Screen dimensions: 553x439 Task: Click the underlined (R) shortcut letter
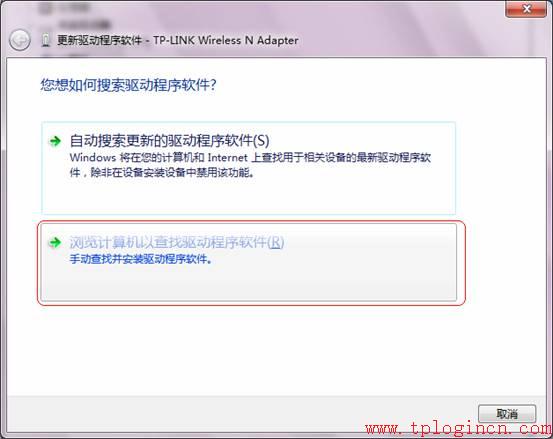tap(275, 243)
